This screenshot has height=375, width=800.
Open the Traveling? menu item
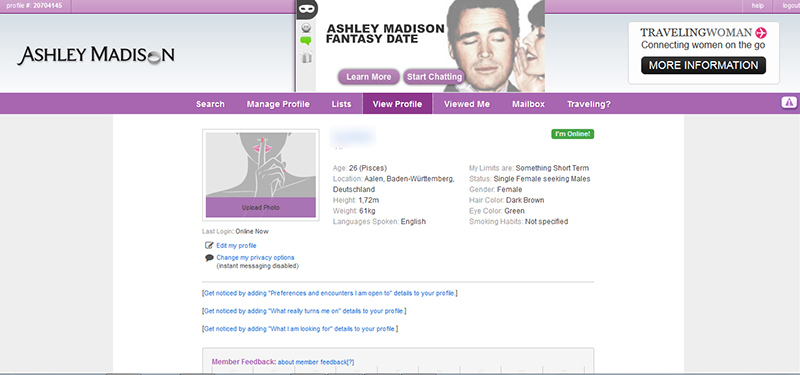589,104
